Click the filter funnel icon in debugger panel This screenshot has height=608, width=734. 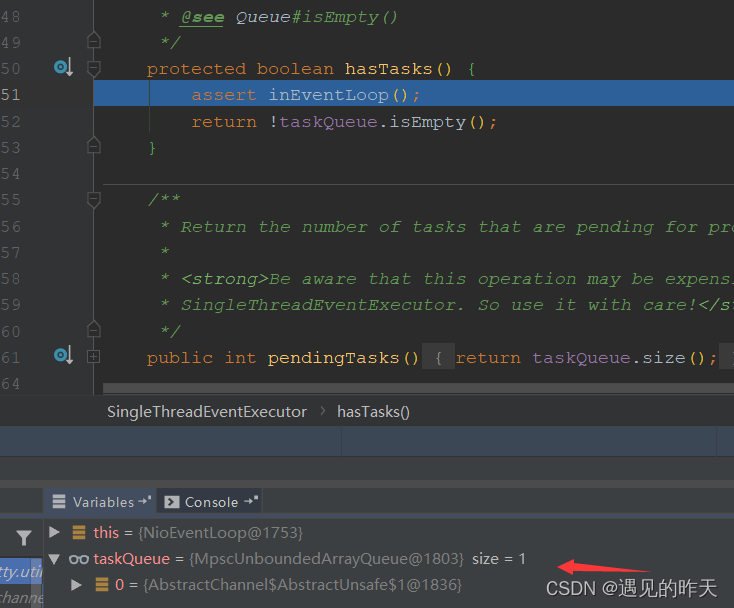tap(23, 538)
